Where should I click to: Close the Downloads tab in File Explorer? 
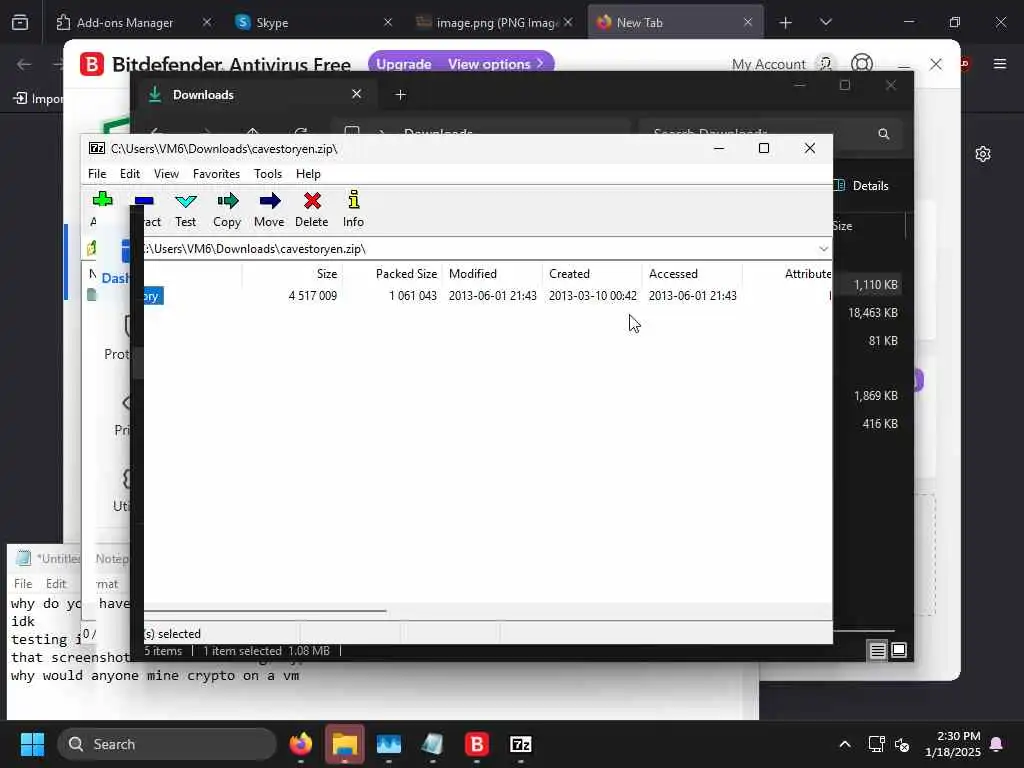[357, 94]
